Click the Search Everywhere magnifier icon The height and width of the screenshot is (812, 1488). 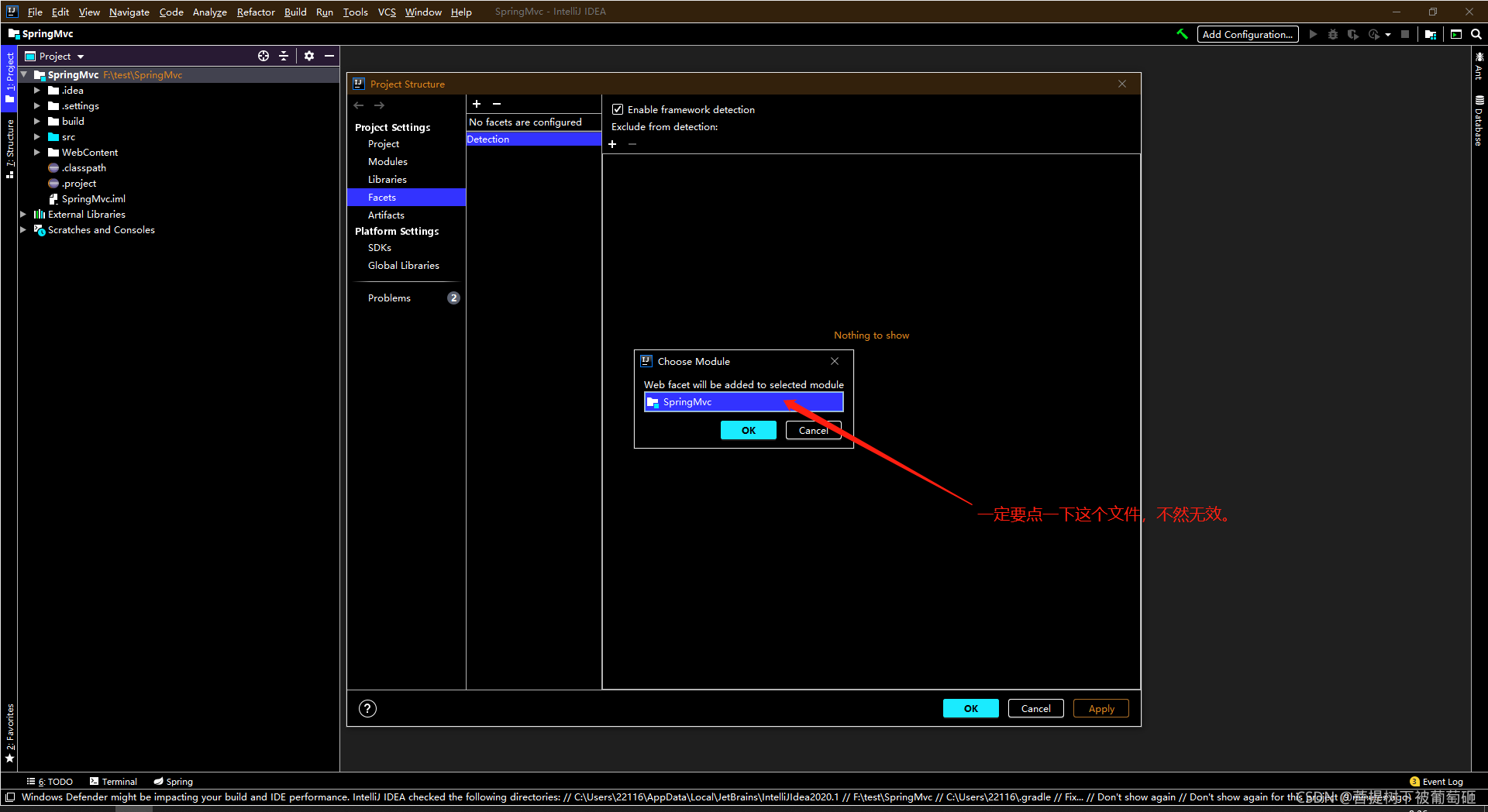pos(1476,34)
